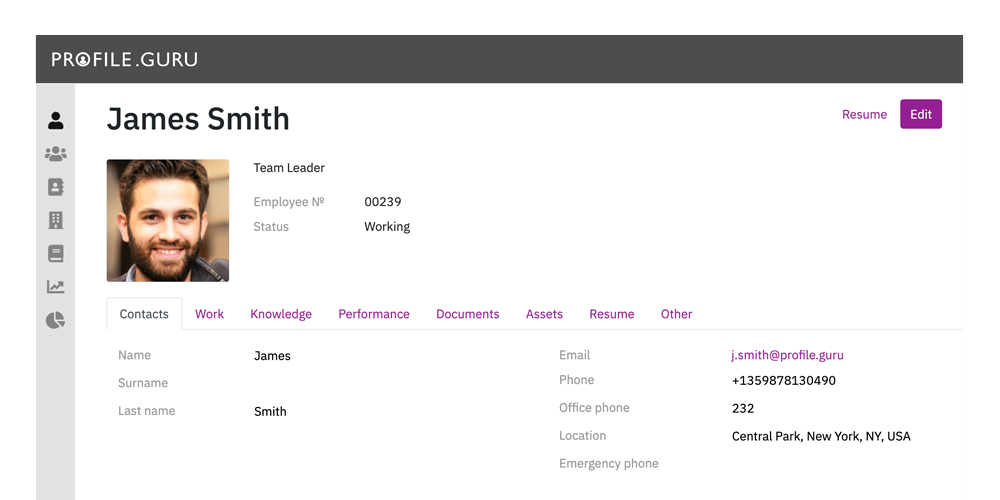
Task: Click James Smith's profile photo
Action: (x=168, y=220)
